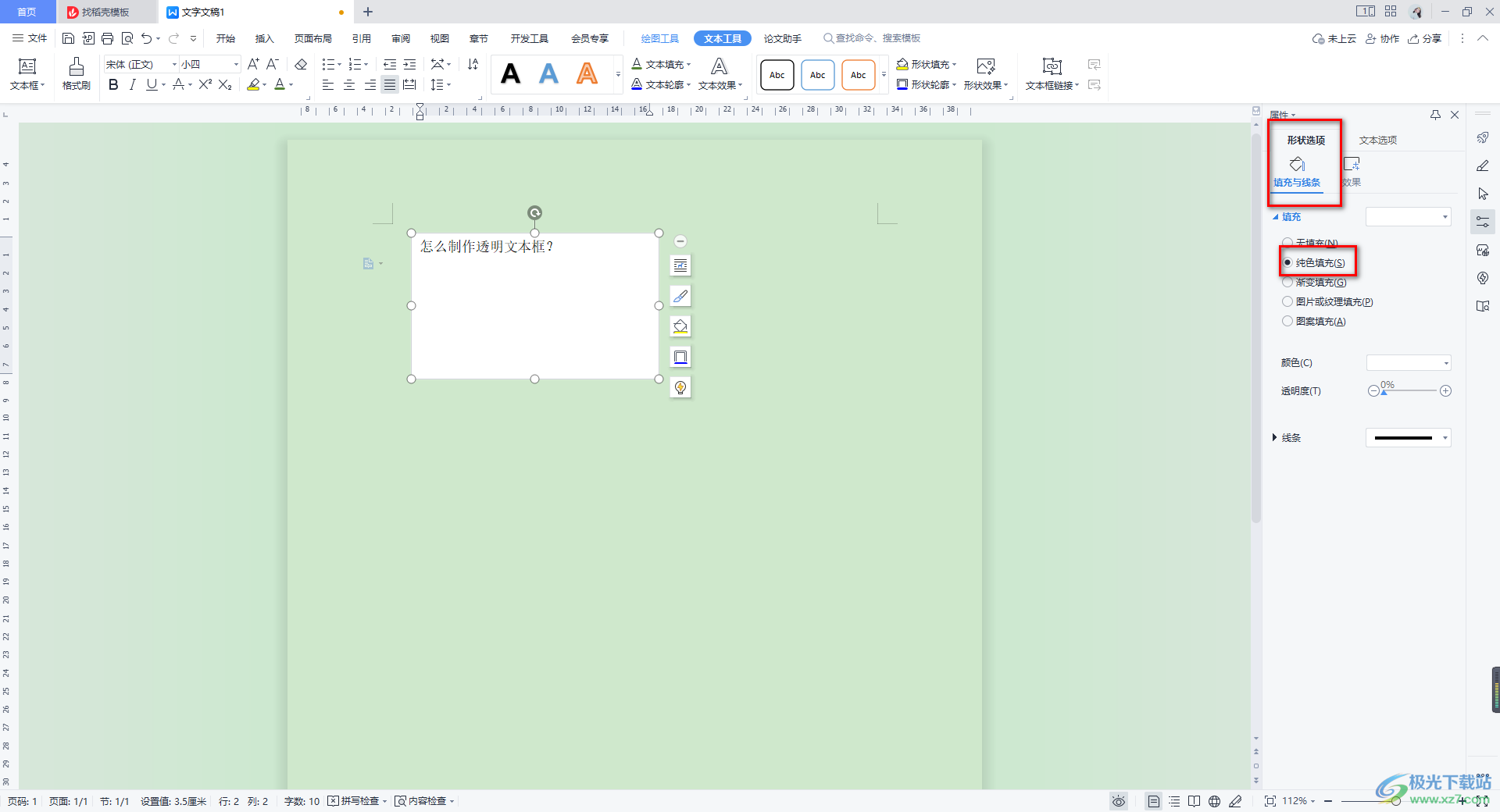1500x812 pixels.
Task: Open a new tab with plus button
Action: (x=368, y=12)
